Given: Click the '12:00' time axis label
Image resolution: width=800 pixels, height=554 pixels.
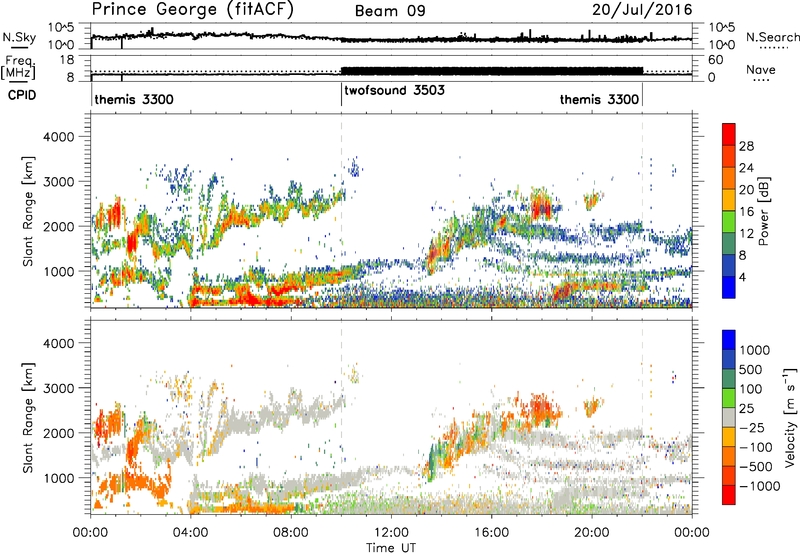Looking at the screenshot, I should 391,533.
